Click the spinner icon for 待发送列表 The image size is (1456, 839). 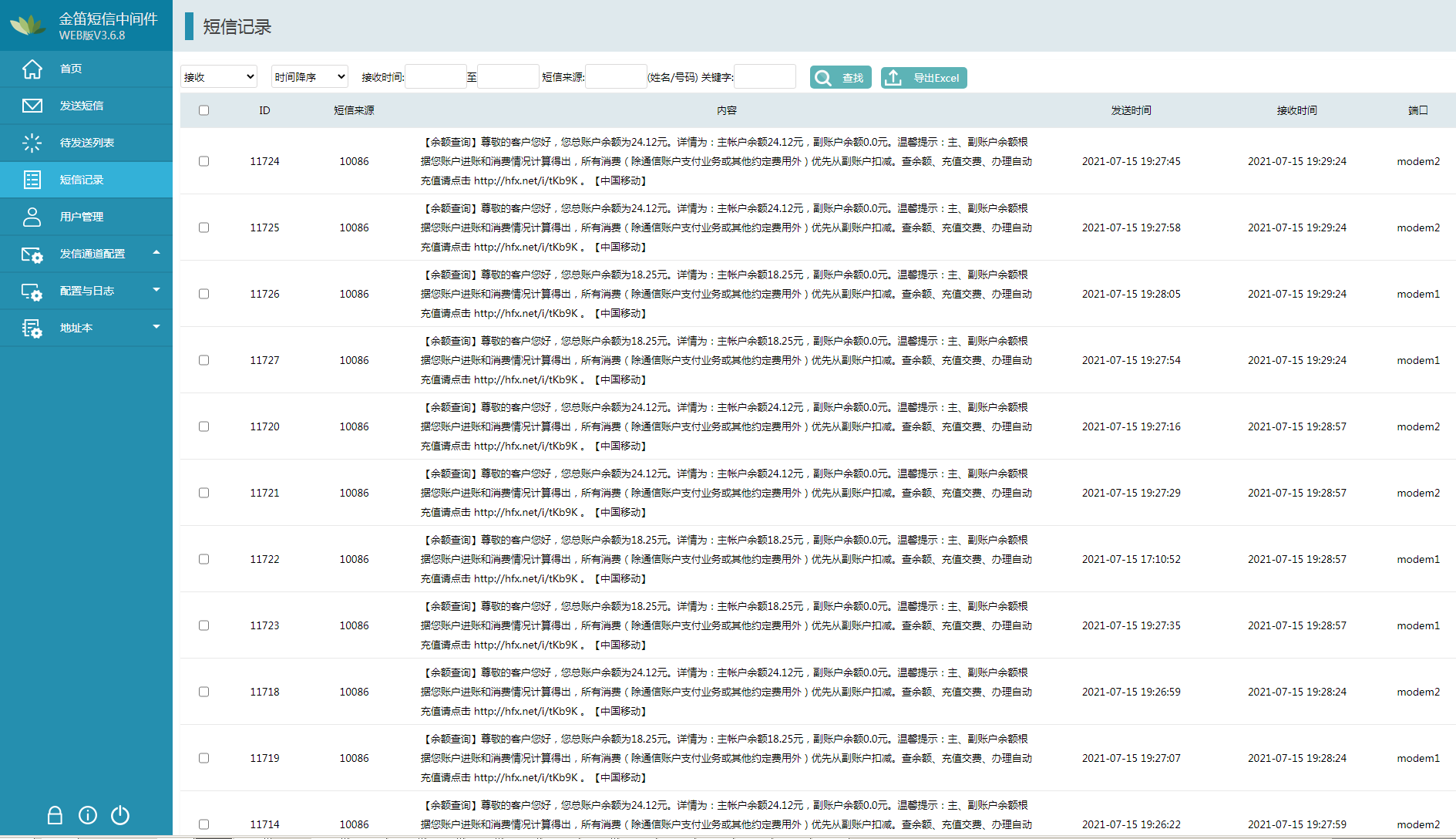(32, 143)
